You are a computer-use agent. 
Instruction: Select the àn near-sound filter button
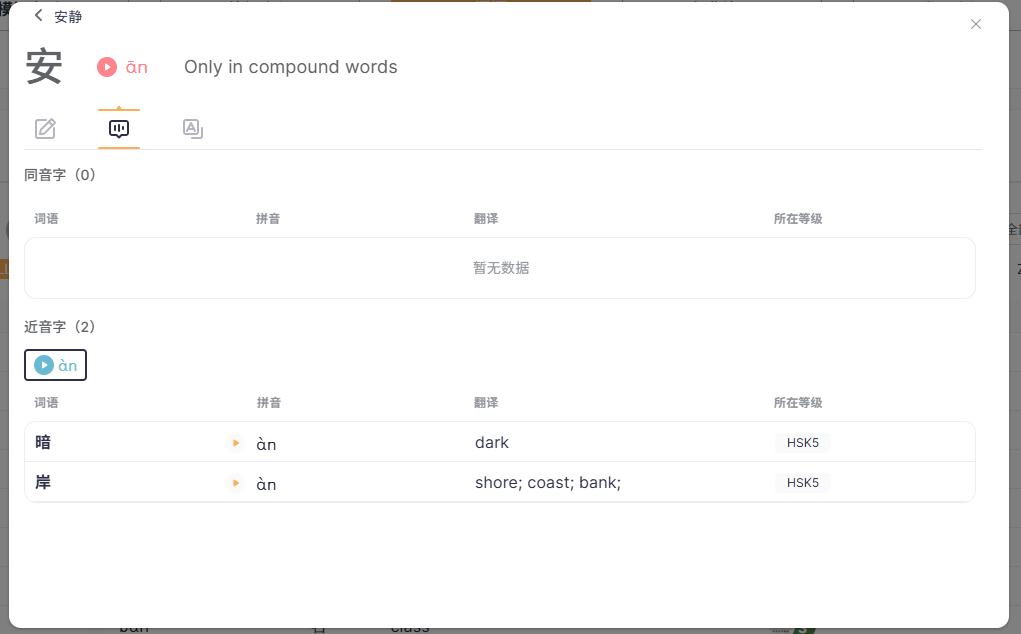(55, 365)
